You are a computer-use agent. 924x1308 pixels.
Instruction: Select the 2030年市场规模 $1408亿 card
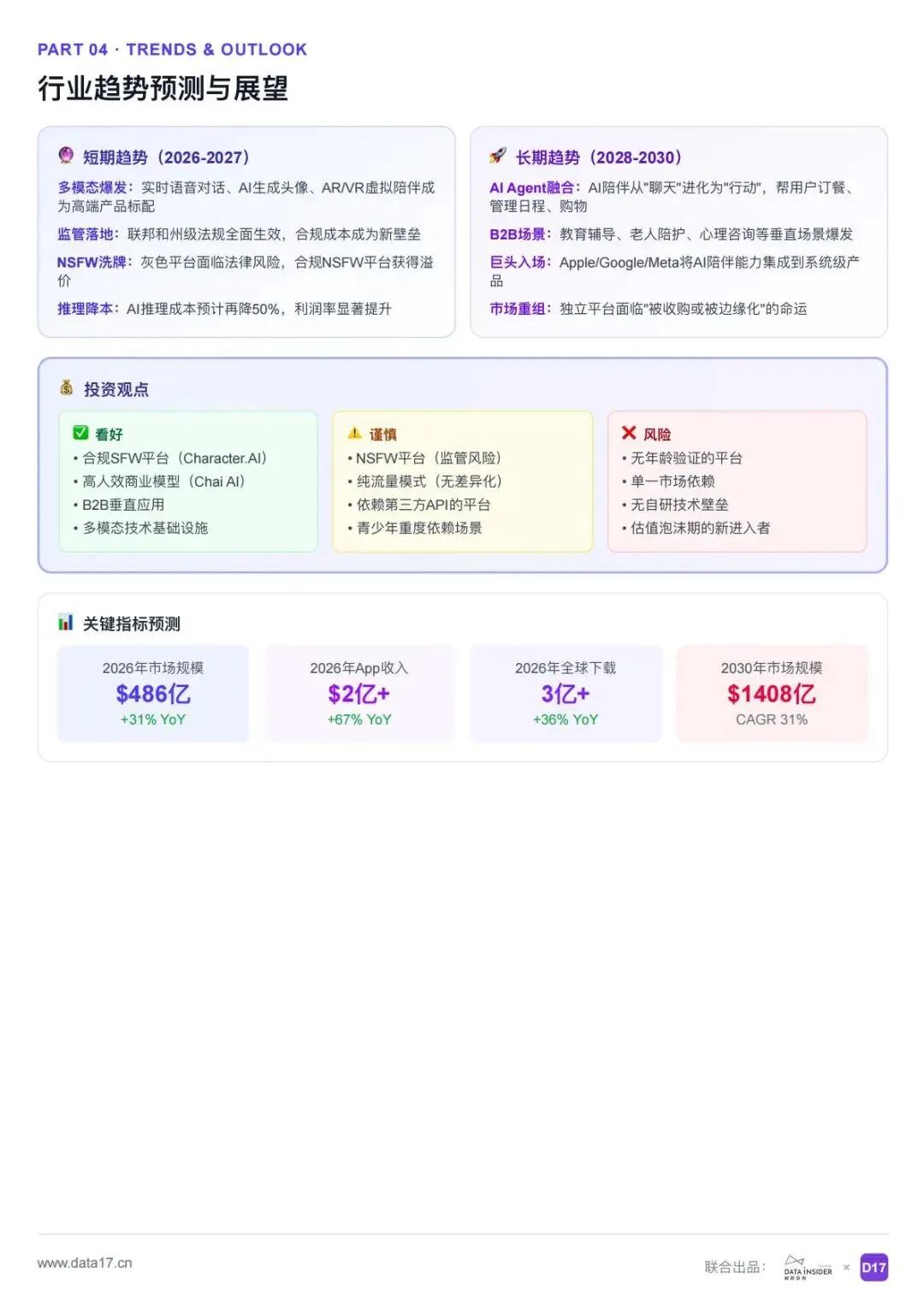pos(772,694)
